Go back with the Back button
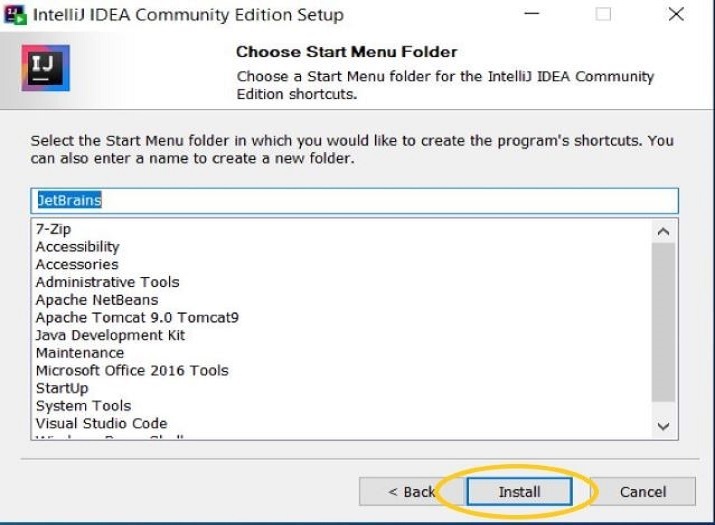Viewport: 715px width, 525px height. [x=410, y=492]
